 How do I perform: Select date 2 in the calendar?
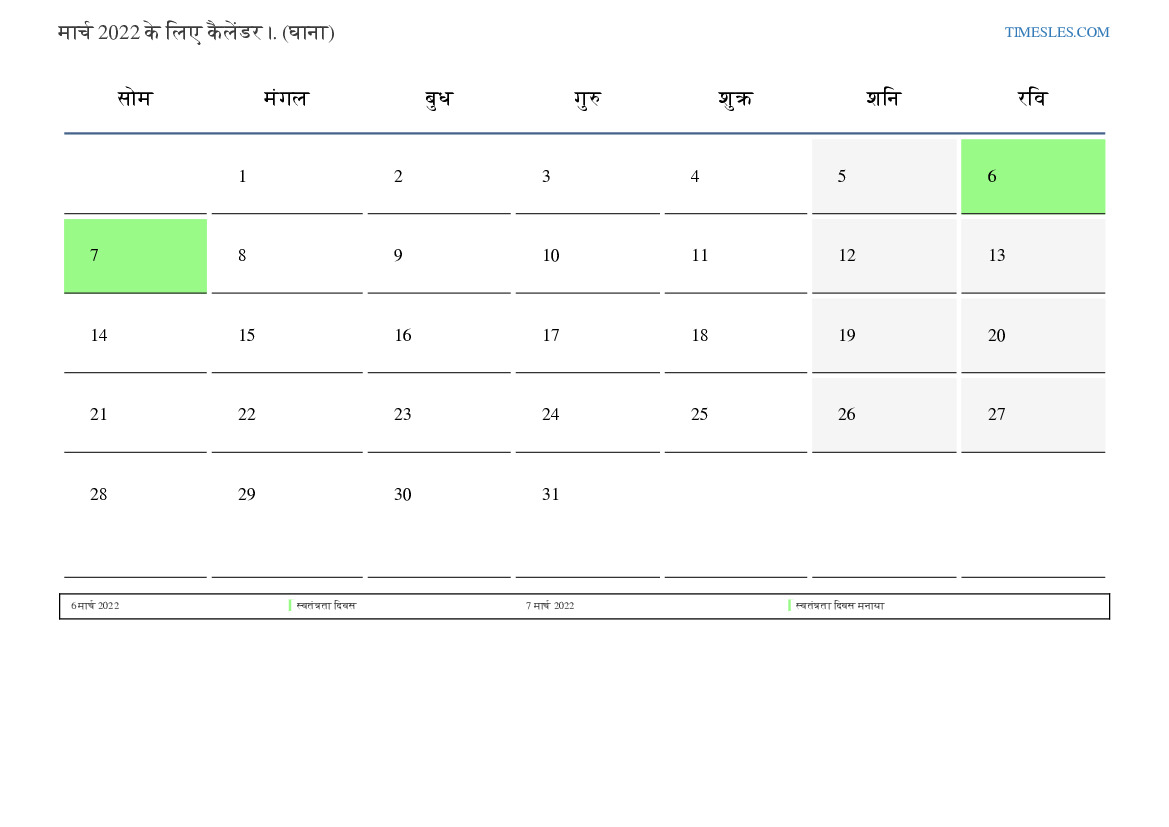pyautogui.click(x=439, y=176)
